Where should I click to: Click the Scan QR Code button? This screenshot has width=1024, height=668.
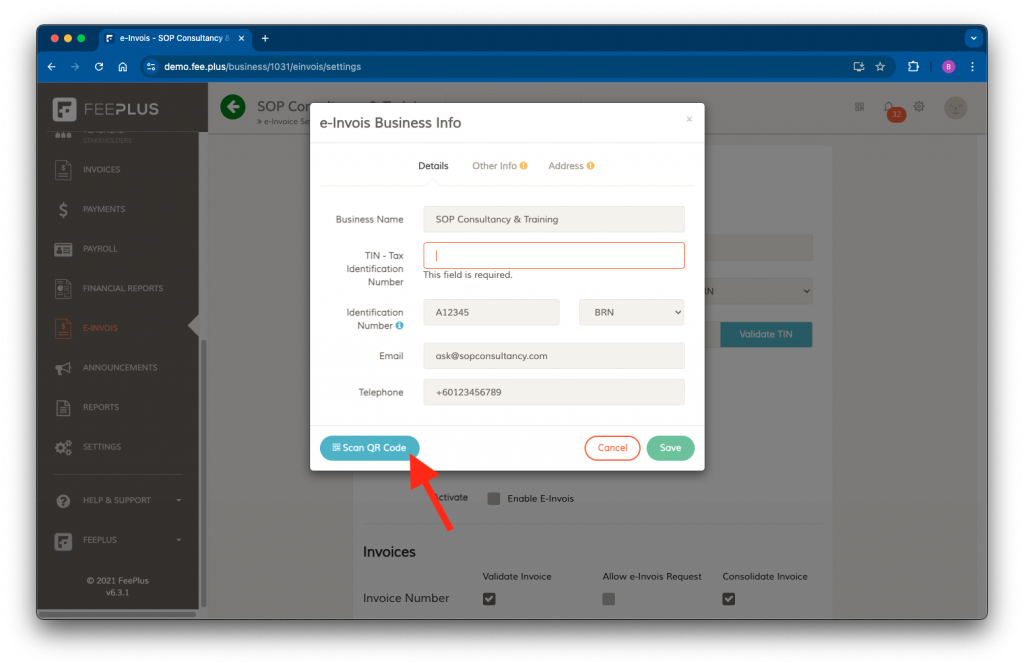click(x=369, y=448)
